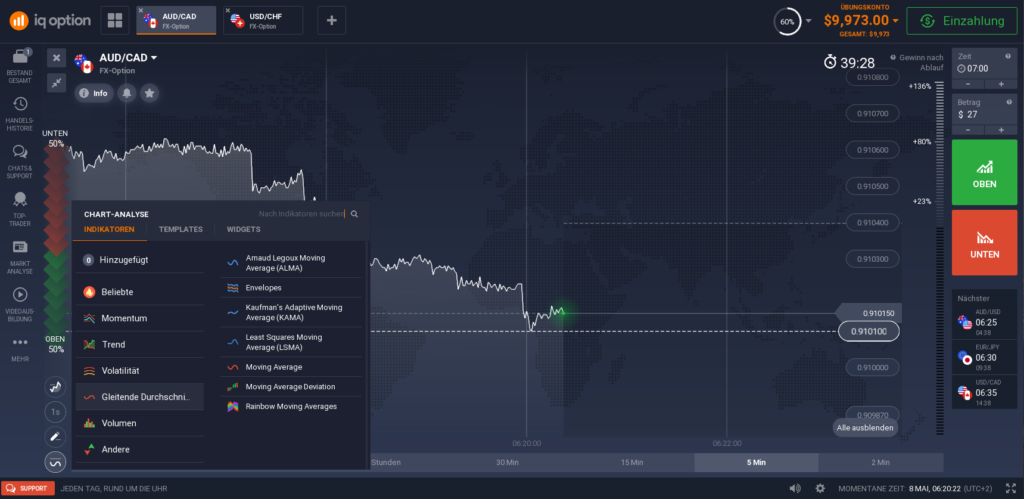
Task: Open Videoausbildung tutorials icon
Action: click(x=20, y=305)
